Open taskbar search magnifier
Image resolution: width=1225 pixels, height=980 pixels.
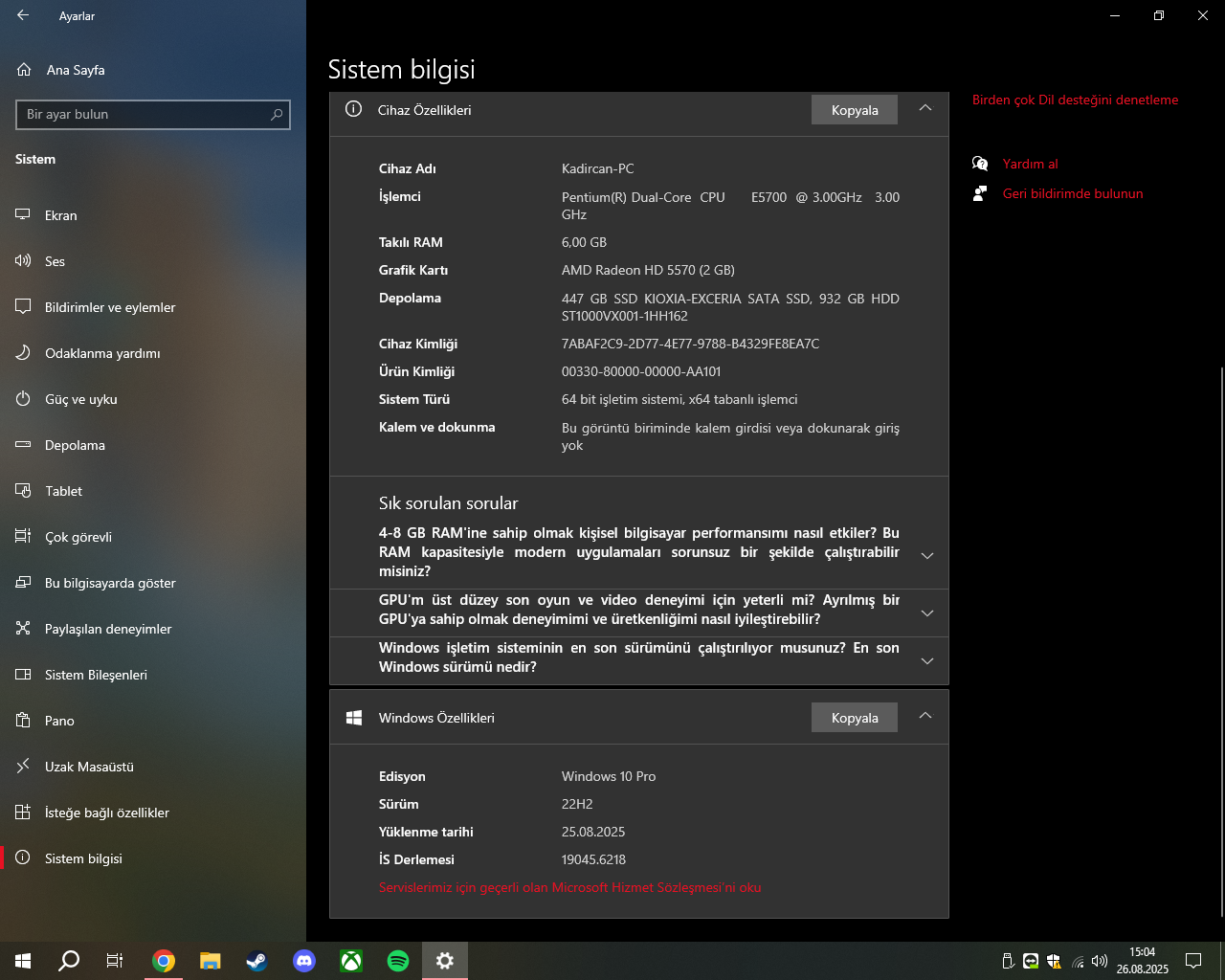point(69,961)
